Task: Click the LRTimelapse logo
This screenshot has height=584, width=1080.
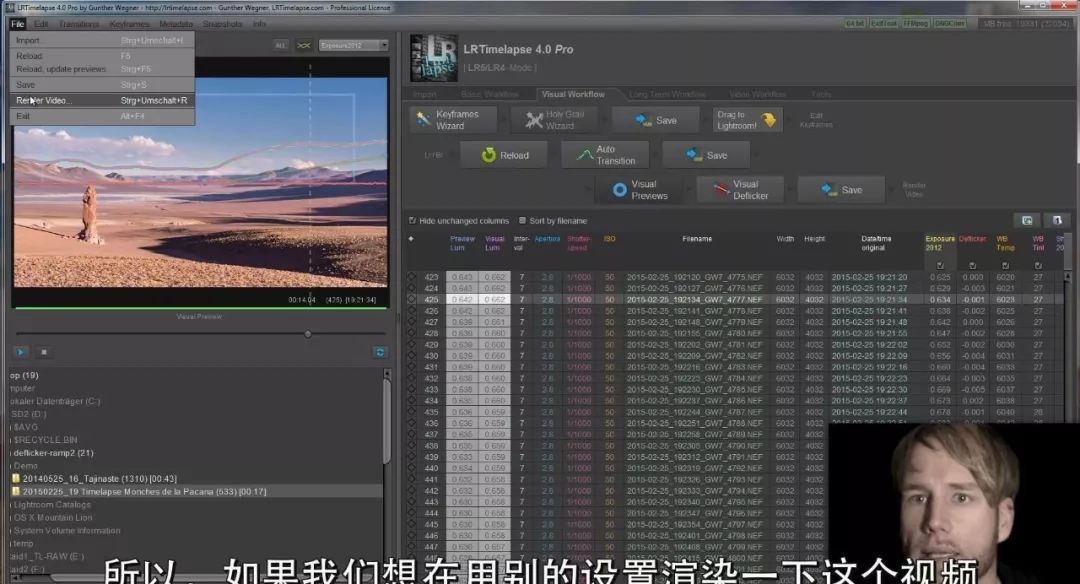Action: [x=434, y=58]
